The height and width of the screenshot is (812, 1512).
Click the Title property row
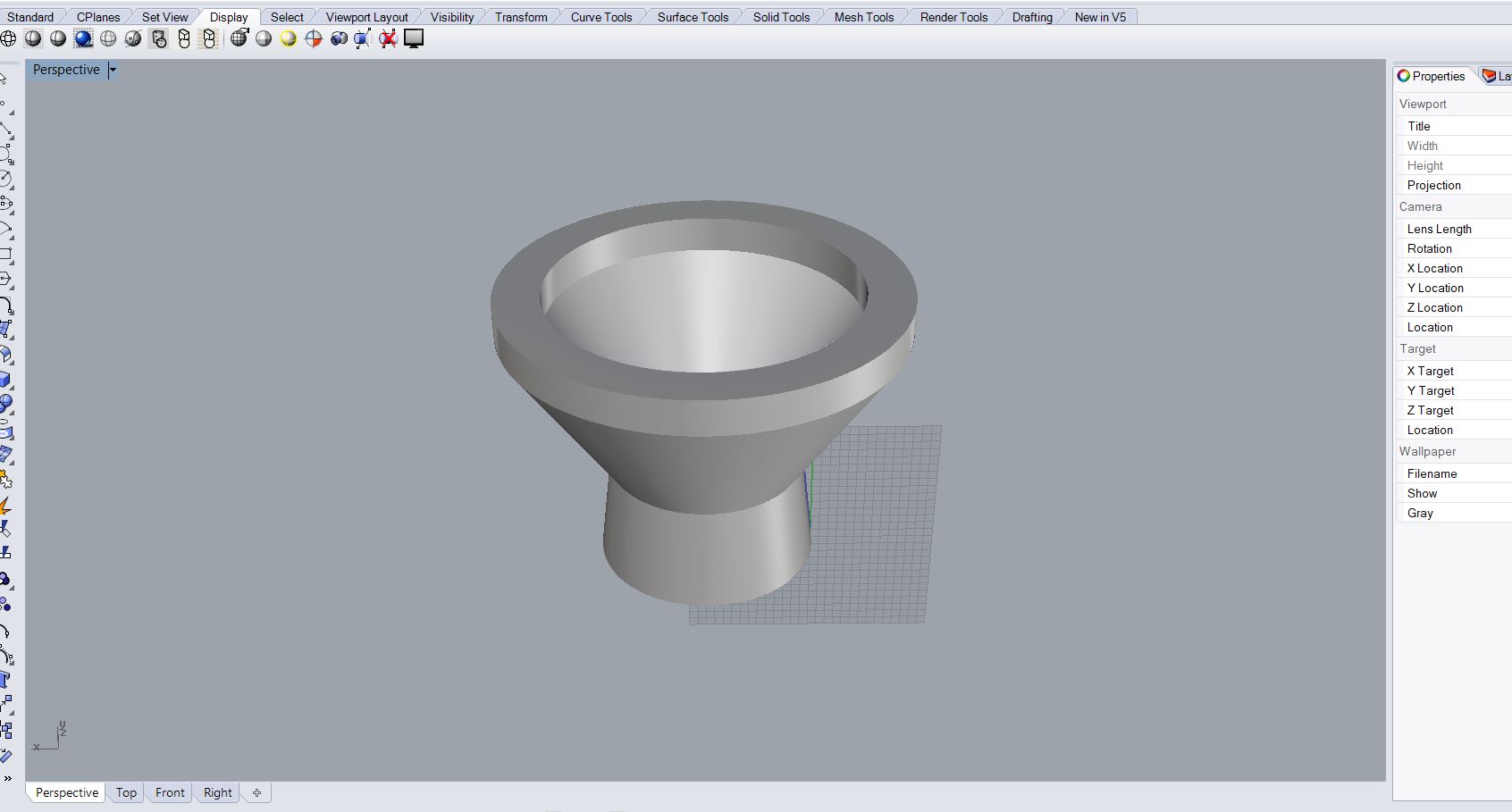(x=1454, y=126)
